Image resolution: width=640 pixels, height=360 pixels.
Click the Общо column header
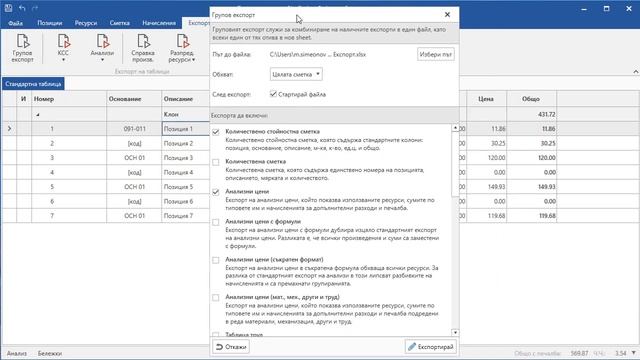pos(531,99)
